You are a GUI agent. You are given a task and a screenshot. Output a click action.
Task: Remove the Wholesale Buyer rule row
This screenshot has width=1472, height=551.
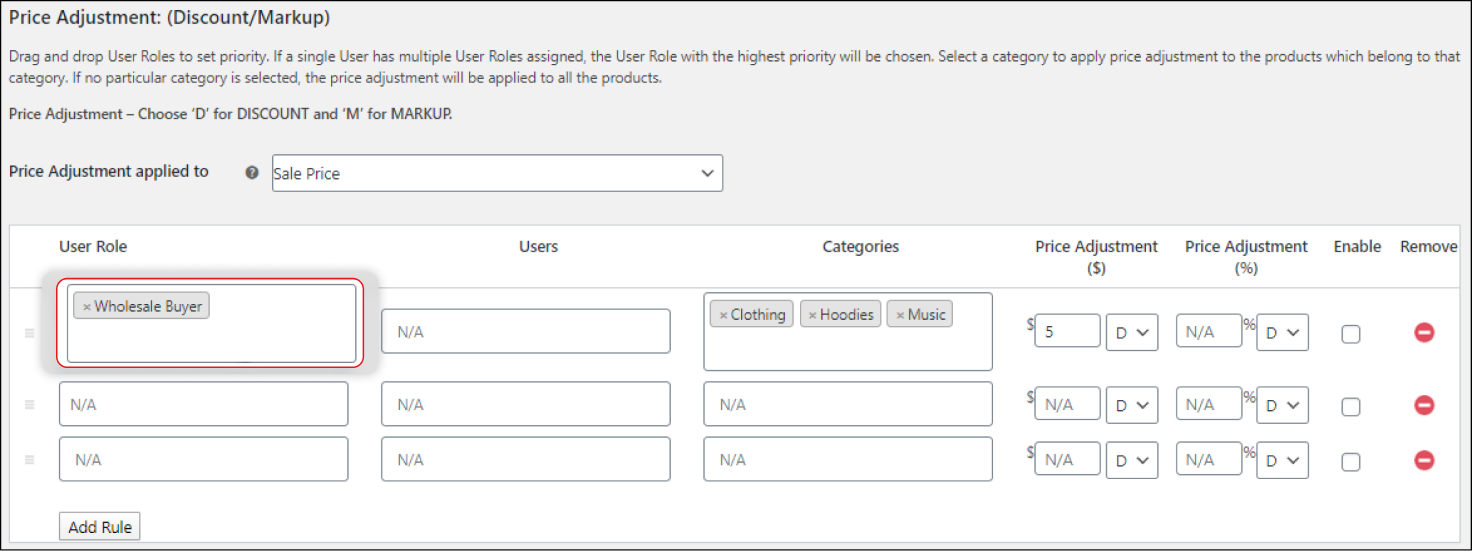pyautogui.click(x=1424, y=332)
